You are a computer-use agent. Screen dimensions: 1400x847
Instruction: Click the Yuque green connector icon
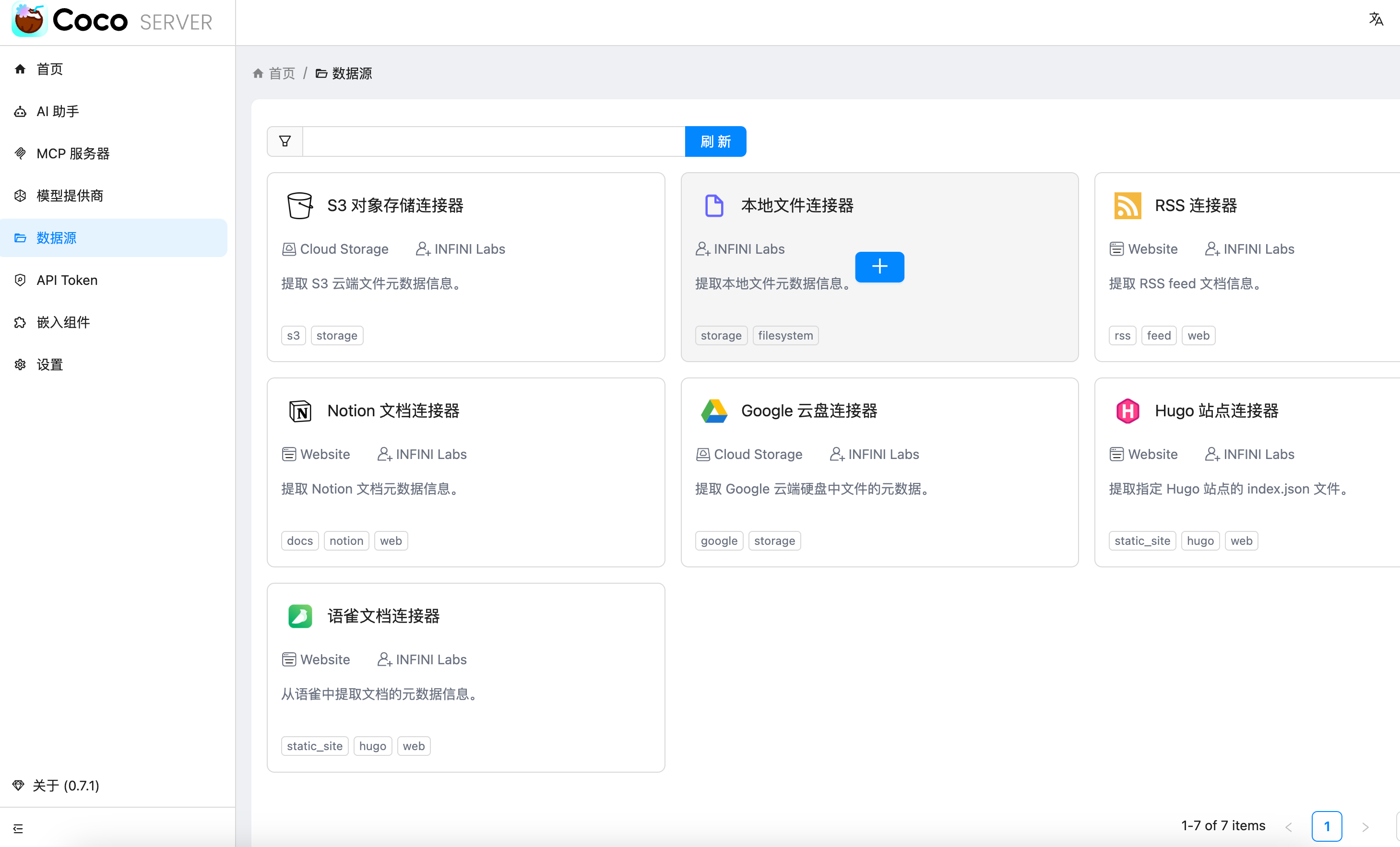click(299, 616)
